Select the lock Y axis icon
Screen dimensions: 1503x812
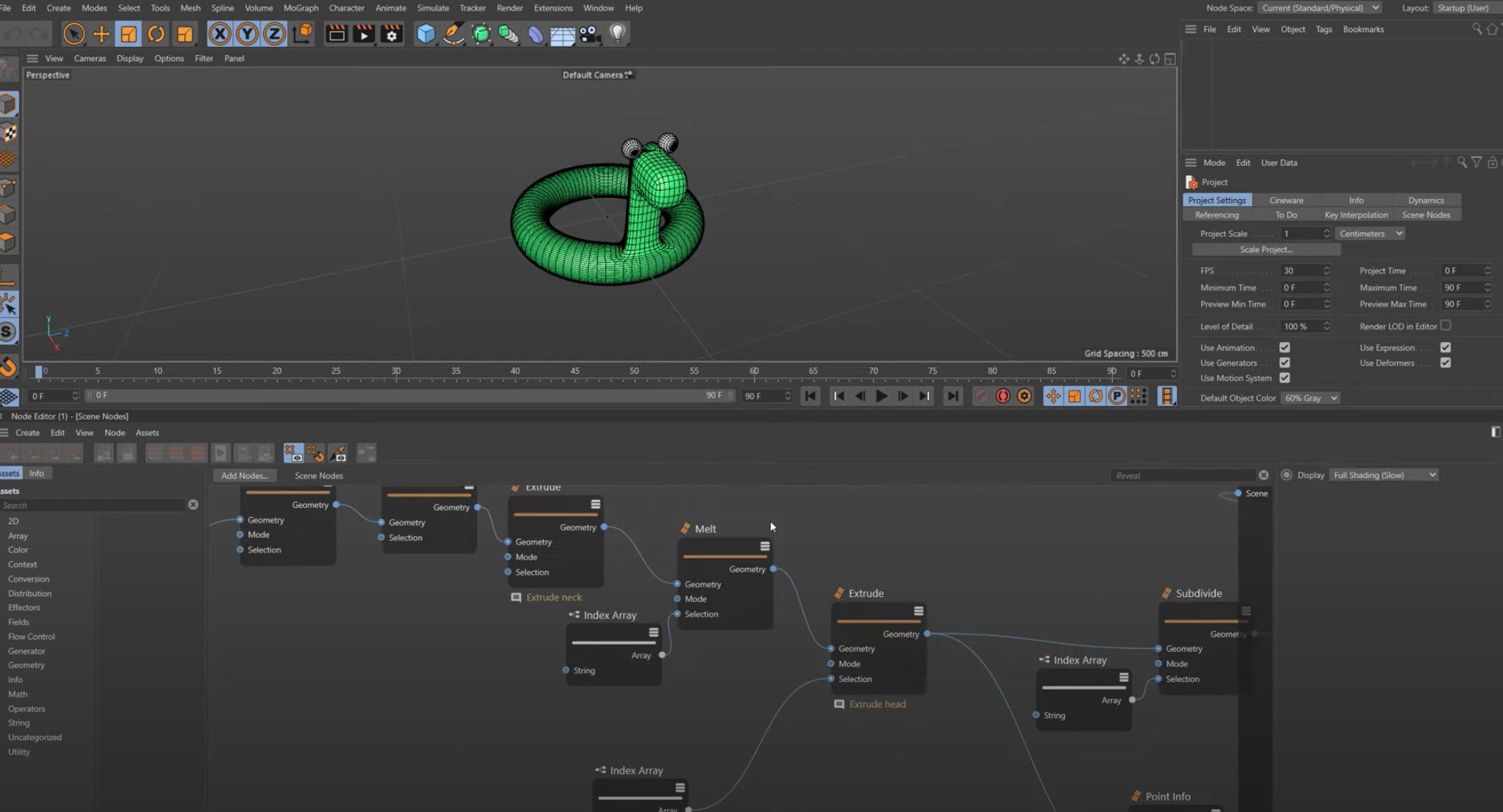[247, 34]
